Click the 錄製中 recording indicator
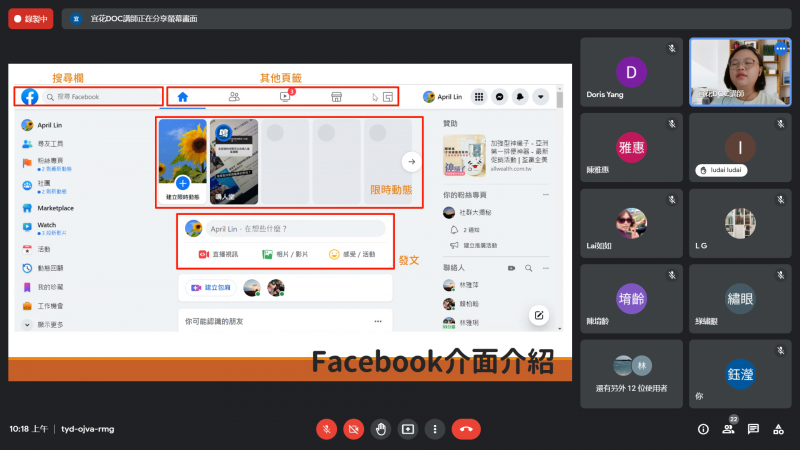The height and width of the screenshot is (450, 800). click(x=31, y=19)
